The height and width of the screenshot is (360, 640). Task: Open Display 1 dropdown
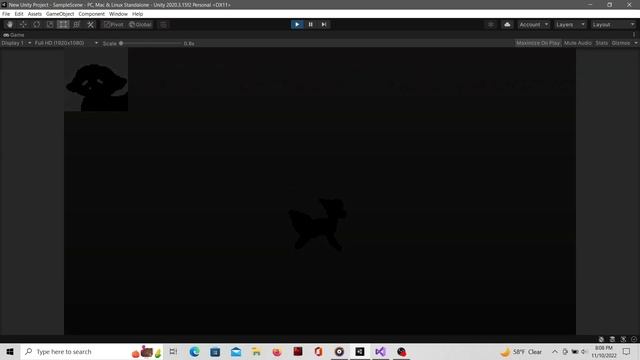(x=16, y=43)
